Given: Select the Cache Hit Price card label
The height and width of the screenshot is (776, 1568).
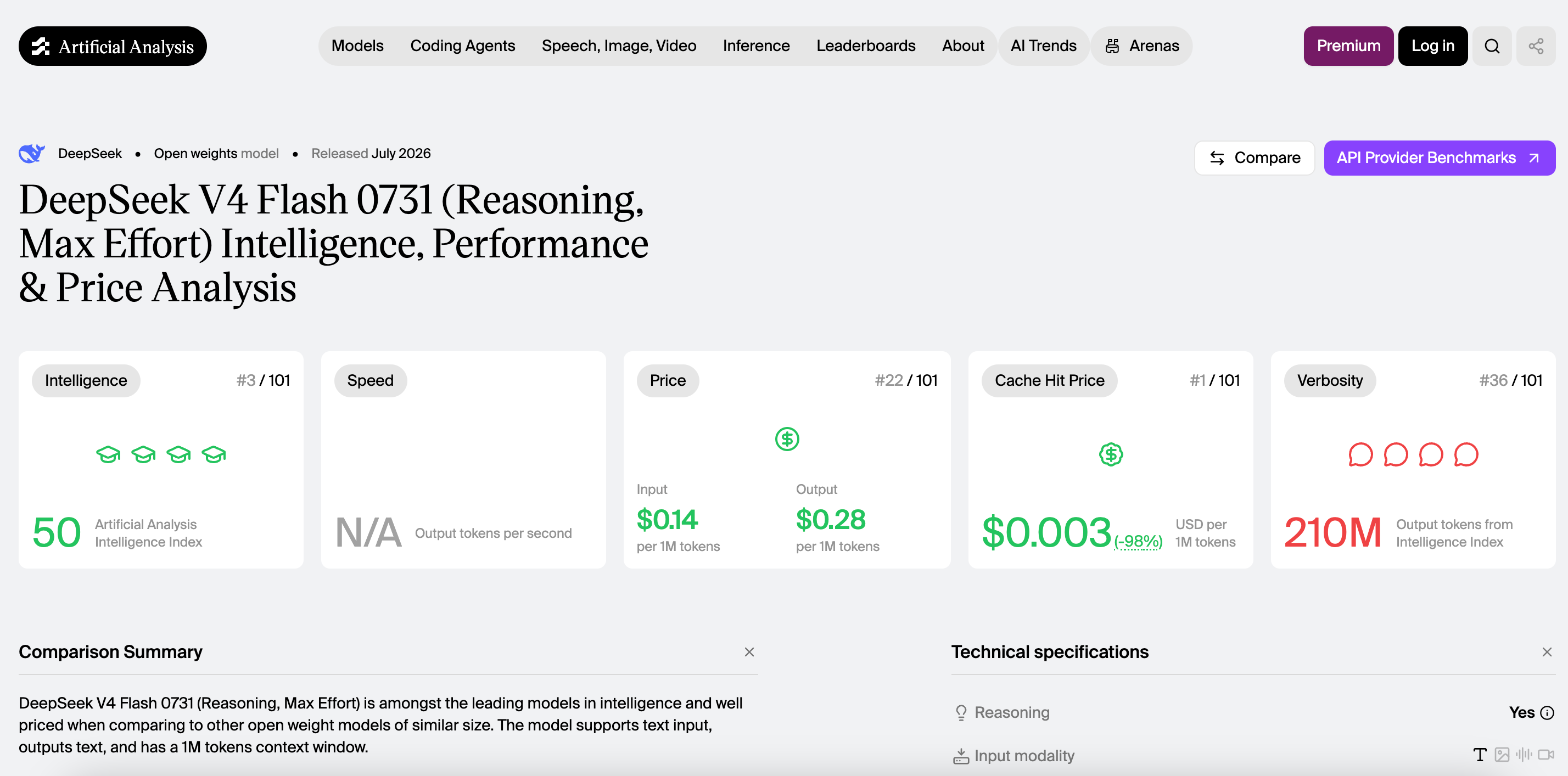Looking at the screenshot, I should coord(1049,380).
